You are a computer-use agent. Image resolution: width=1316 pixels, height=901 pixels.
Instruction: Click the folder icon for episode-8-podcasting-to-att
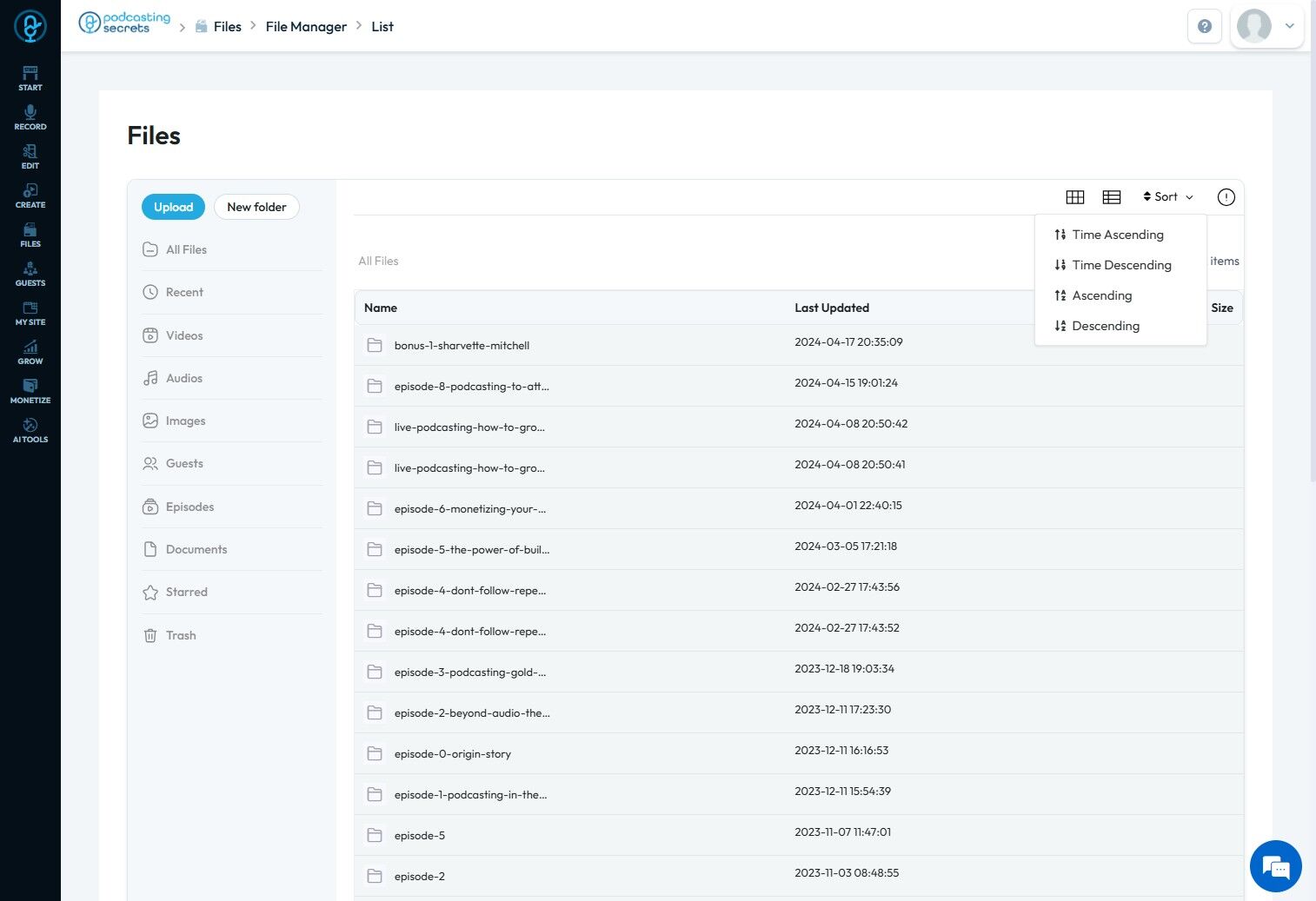[x=375, y=386]
